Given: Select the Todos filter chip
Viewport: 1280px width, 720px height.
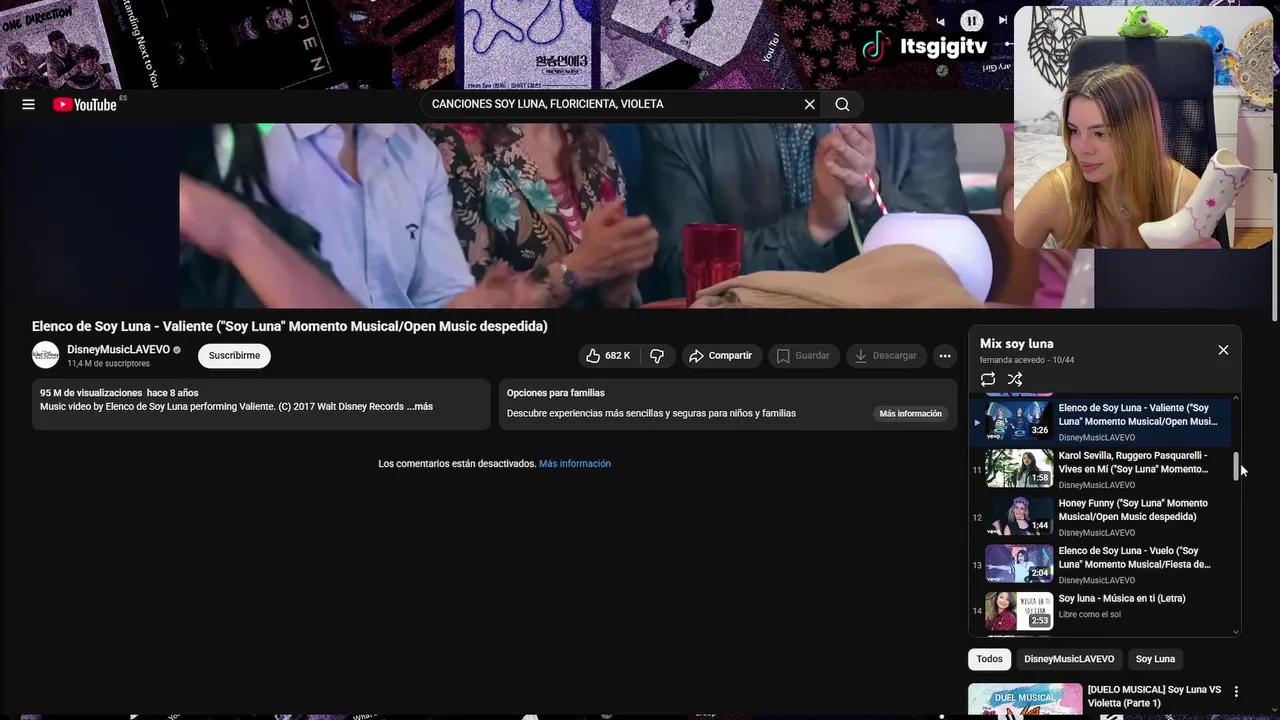Looking at the screenshot, I should pyautogui.click(x=989, y=659).
